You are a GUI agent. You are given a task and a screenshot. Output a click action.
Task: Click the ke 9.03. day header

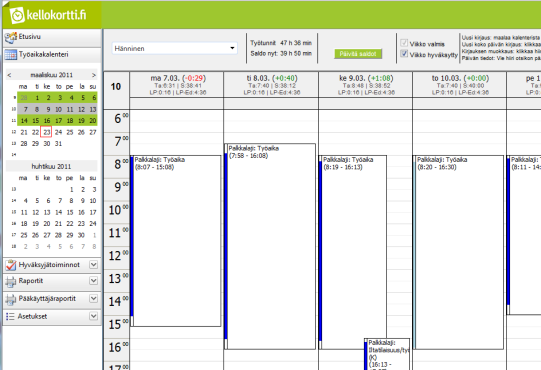[x=365, y=85]
